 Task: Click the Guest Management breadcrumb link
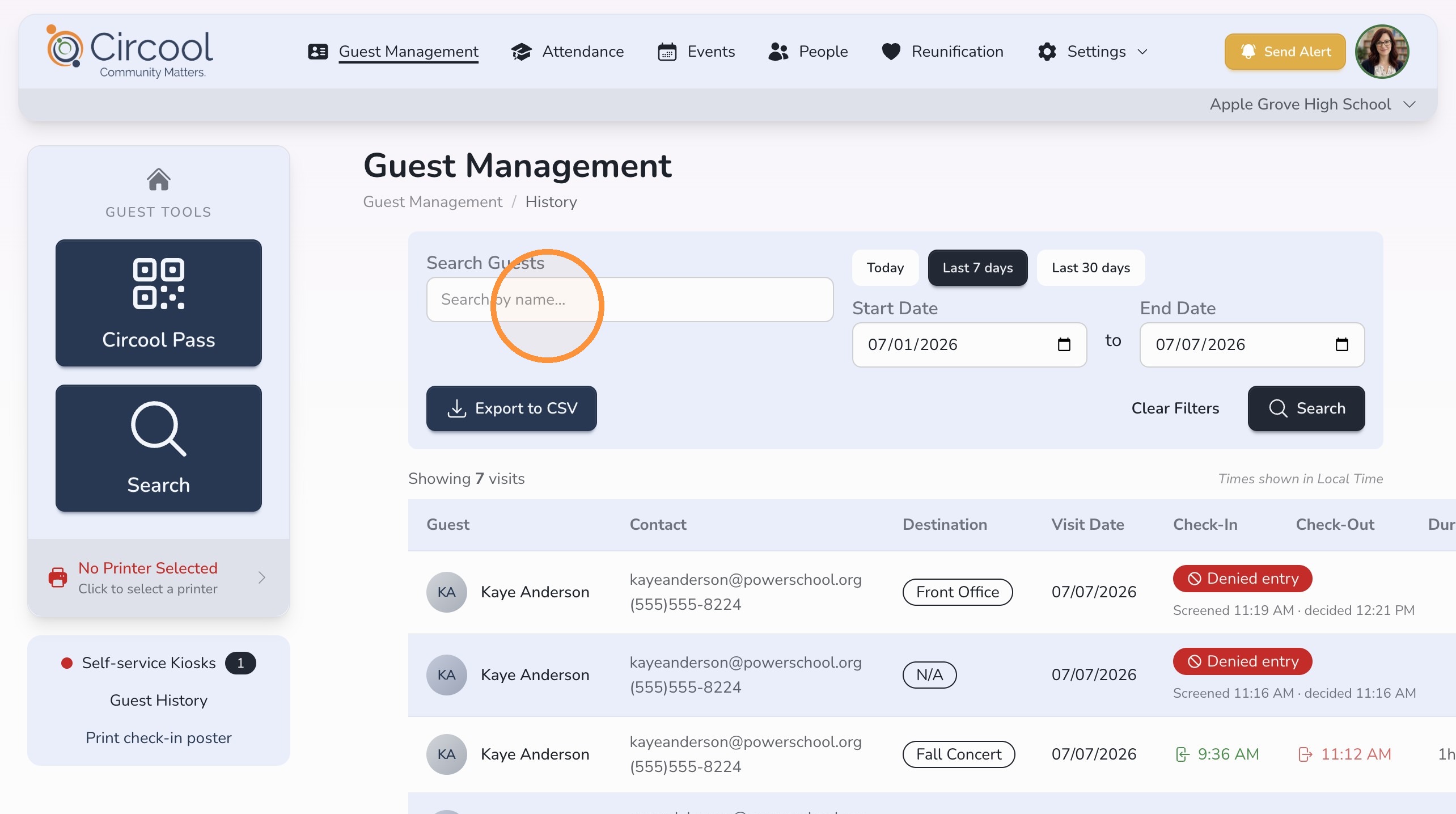[433, 202]
